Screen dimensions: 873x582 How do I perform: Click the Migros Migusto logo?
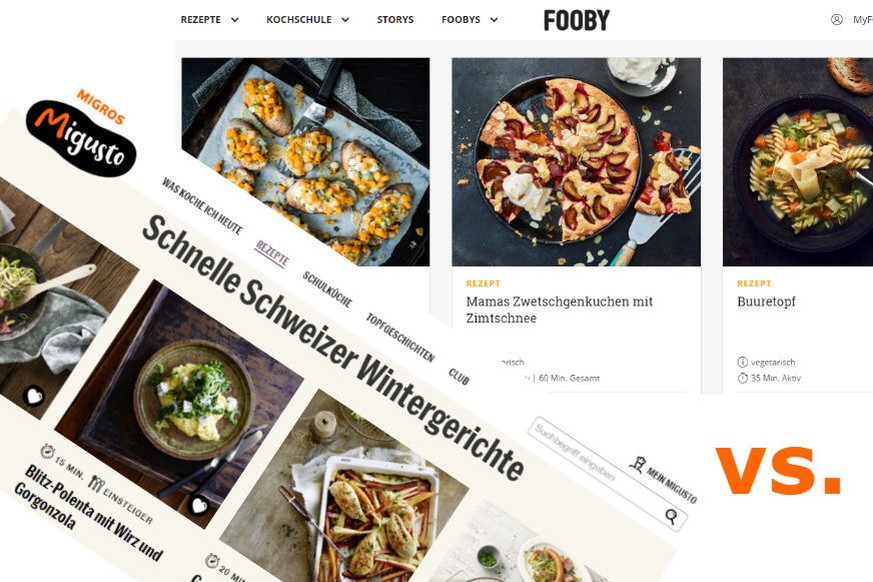tap(81, 134)
